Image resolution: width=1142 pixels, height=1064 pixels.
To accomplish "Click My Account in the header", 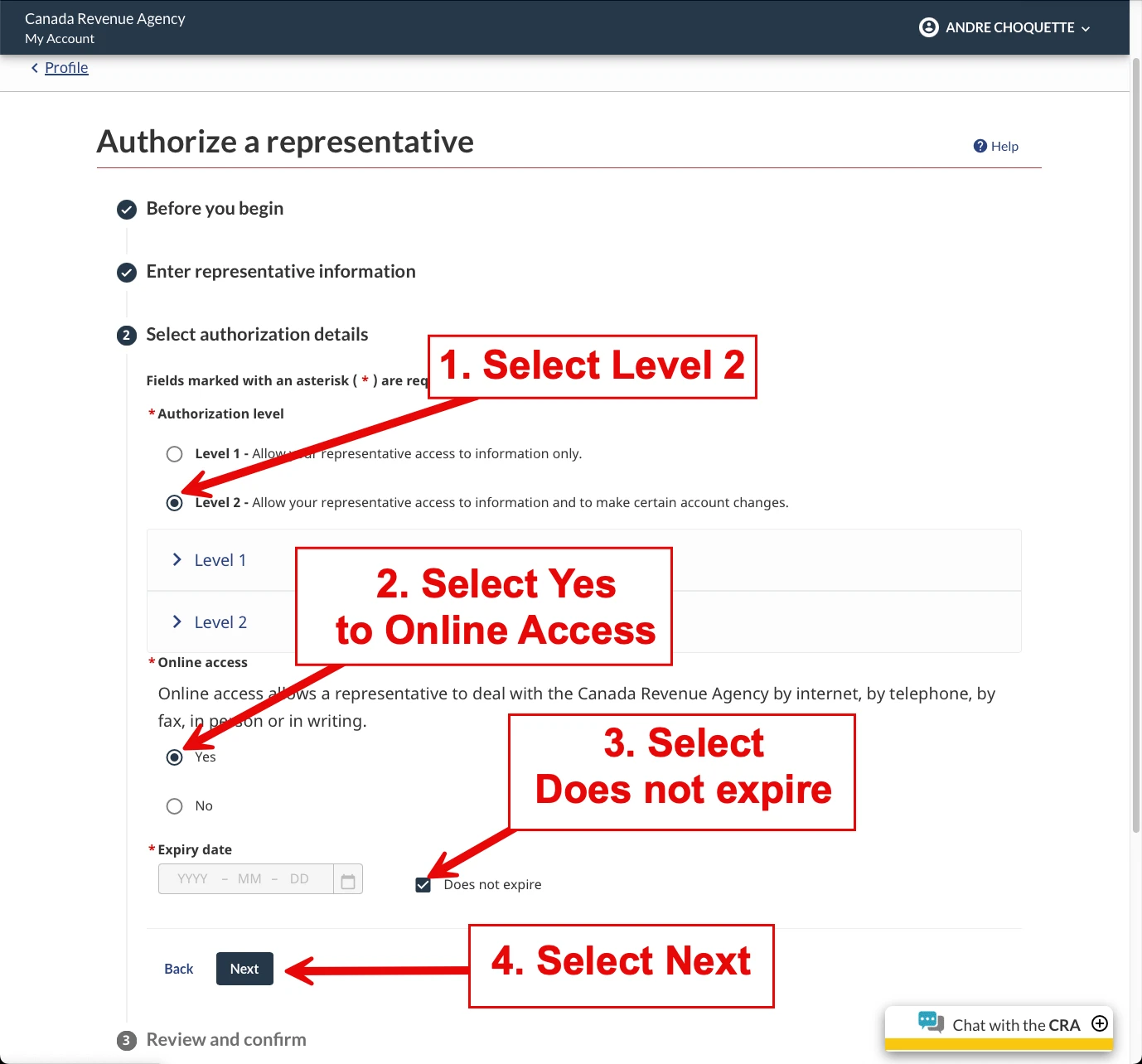I will point(60,39).
